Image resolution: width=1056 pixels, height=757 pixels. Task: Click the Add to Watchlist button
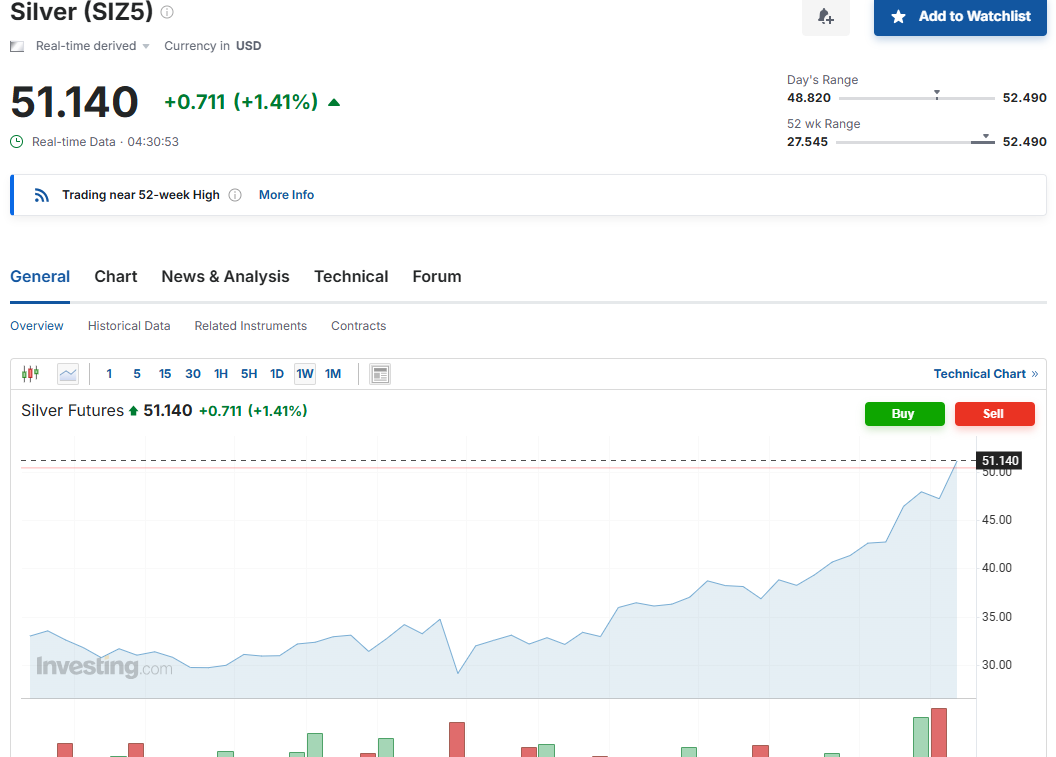[x=960, y=17]
